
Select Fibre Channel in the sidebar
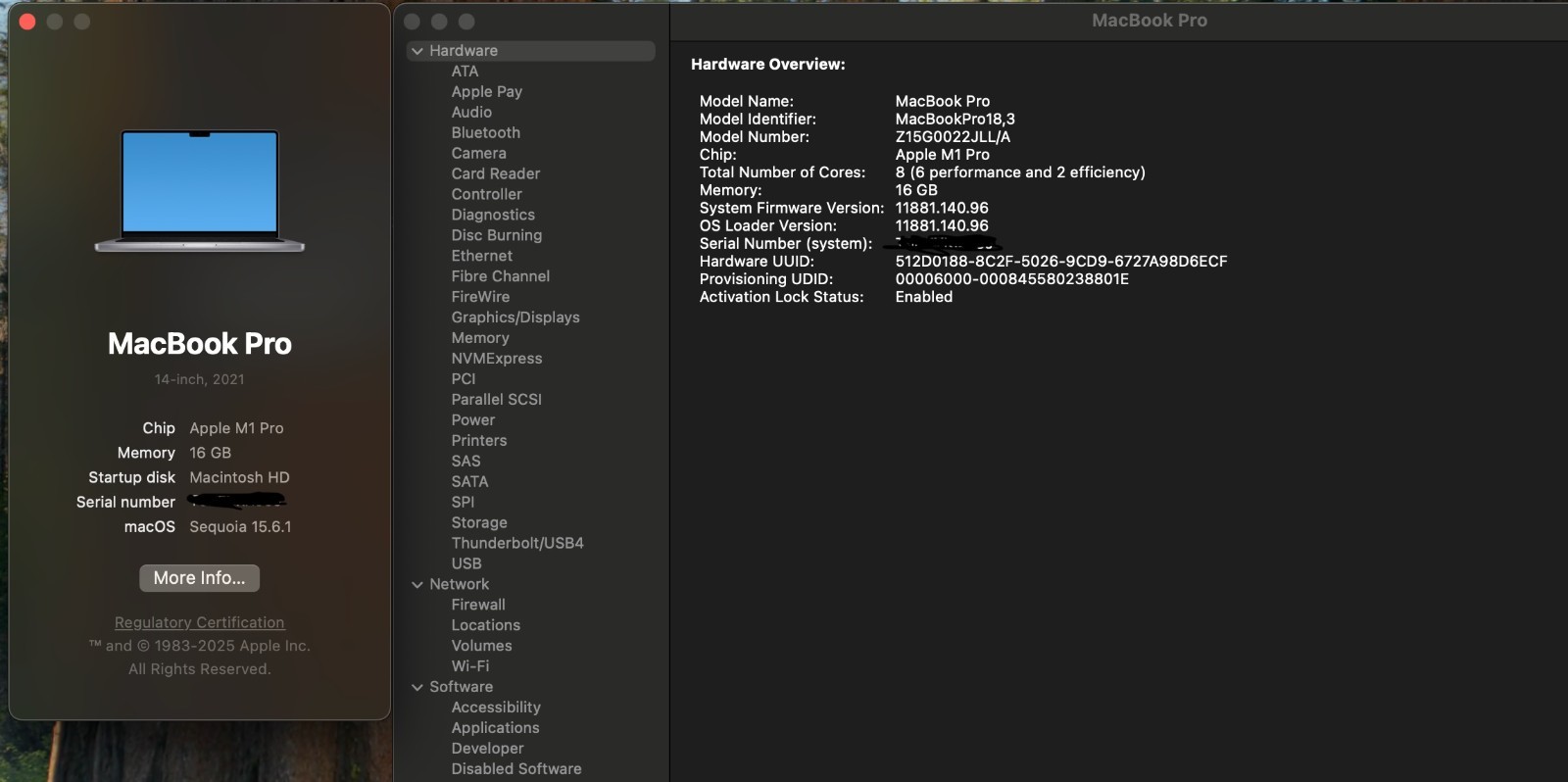pos(500,276)
